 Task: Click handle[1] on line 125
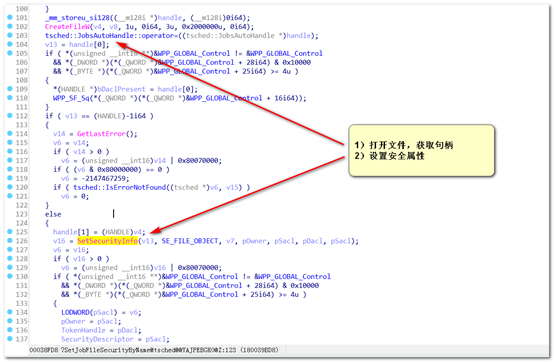pyautogui.click(x=71, y=232)
